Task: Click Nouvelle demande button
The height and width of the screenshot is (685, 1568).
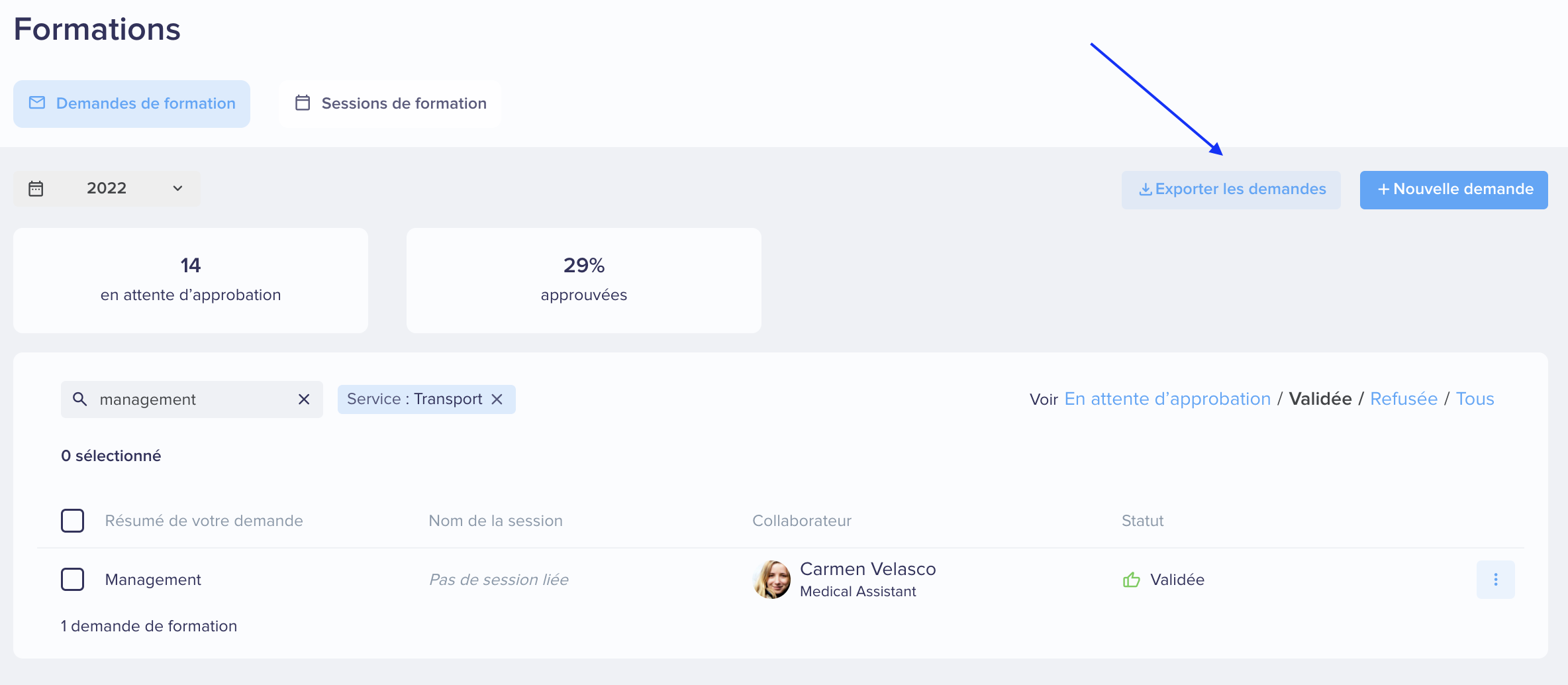Action: [1454, 190]
